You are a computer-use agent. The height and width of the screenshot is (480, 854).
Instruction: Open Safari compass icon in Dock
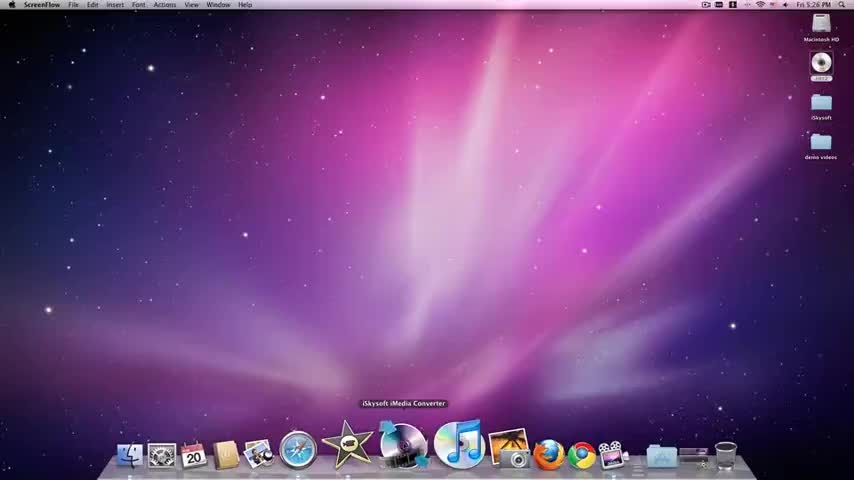(297, 450)
